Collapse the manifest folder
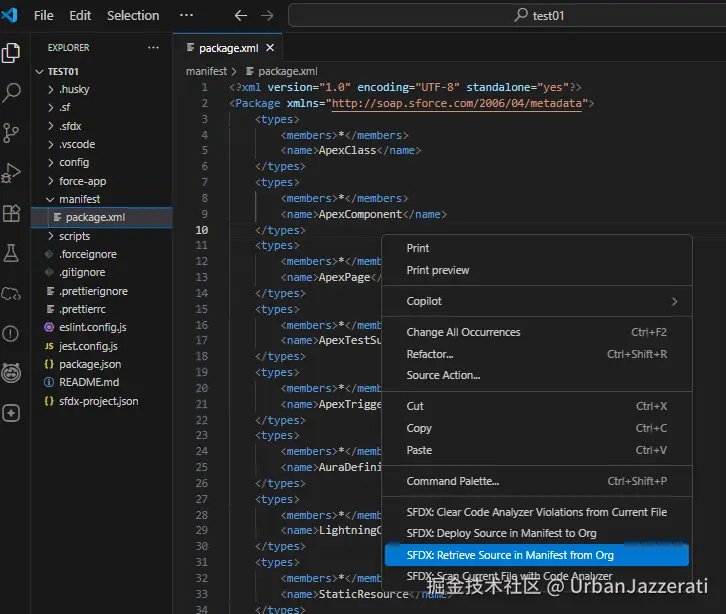The image size is (726, 614). click(x=79, y=199)
